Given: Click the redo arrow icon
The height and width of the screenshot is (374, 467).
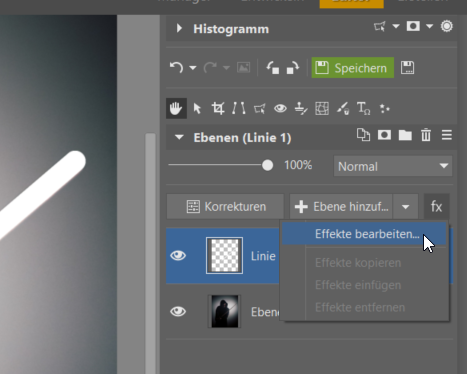Looking at the screenshot, I should pos(210,68).
